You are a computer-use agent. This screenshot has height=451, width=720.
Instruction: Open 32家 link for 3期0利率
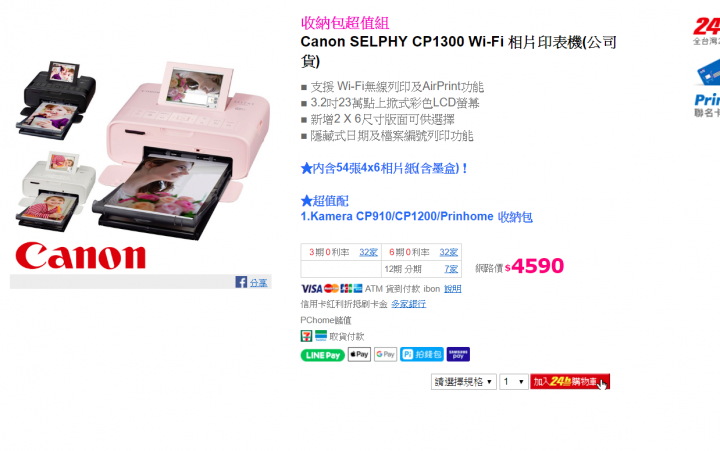(x=368, y=252)
